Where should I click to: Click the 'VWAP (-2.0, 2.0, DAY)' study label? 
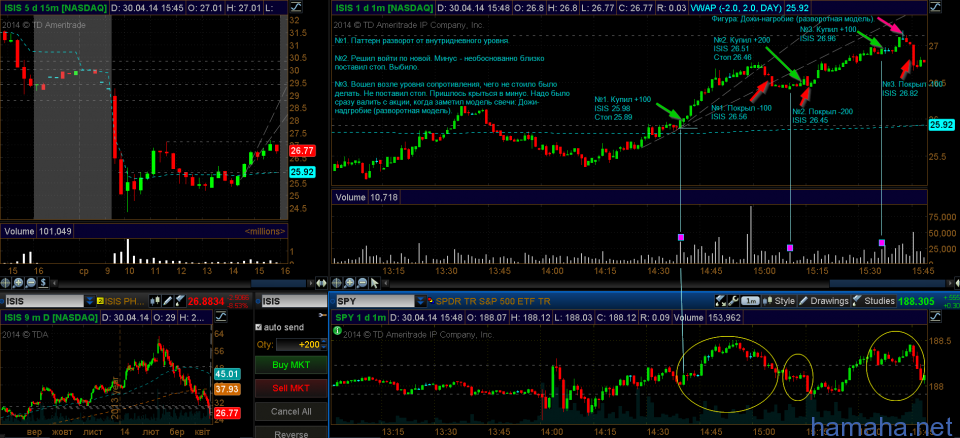pos(735,9)
